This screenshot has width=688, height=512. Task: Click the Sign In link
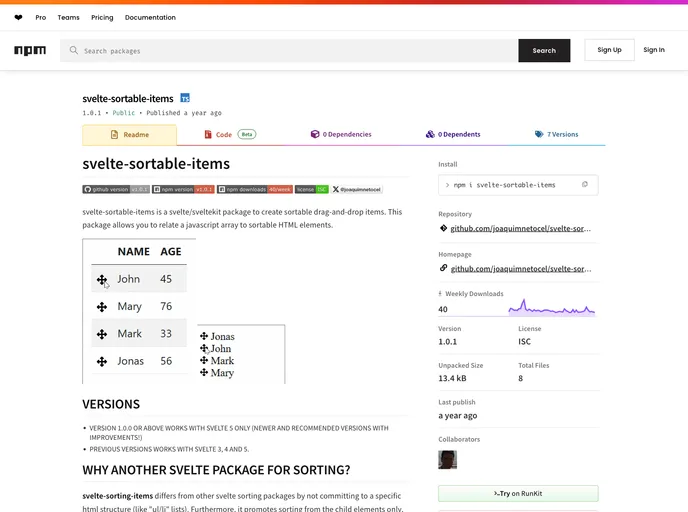[654, 50]
